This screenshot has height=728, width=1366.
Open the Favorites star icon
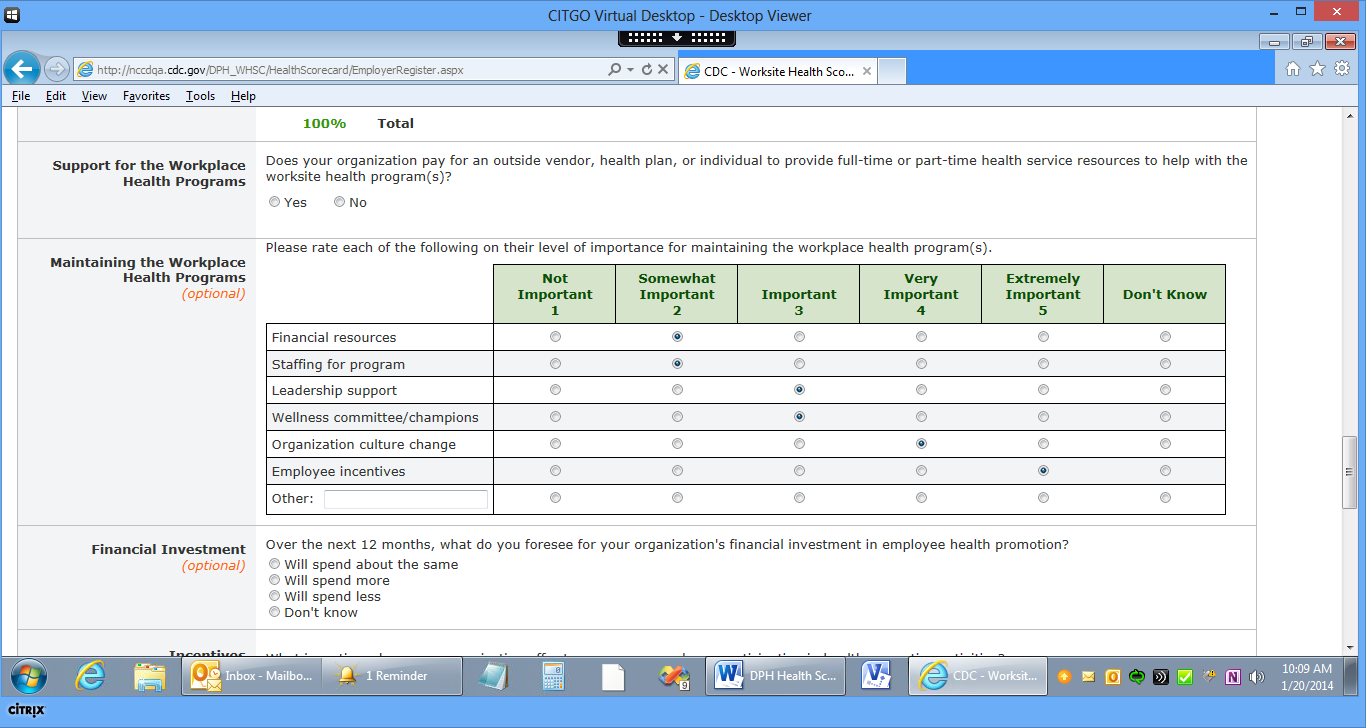(1317, 69)
